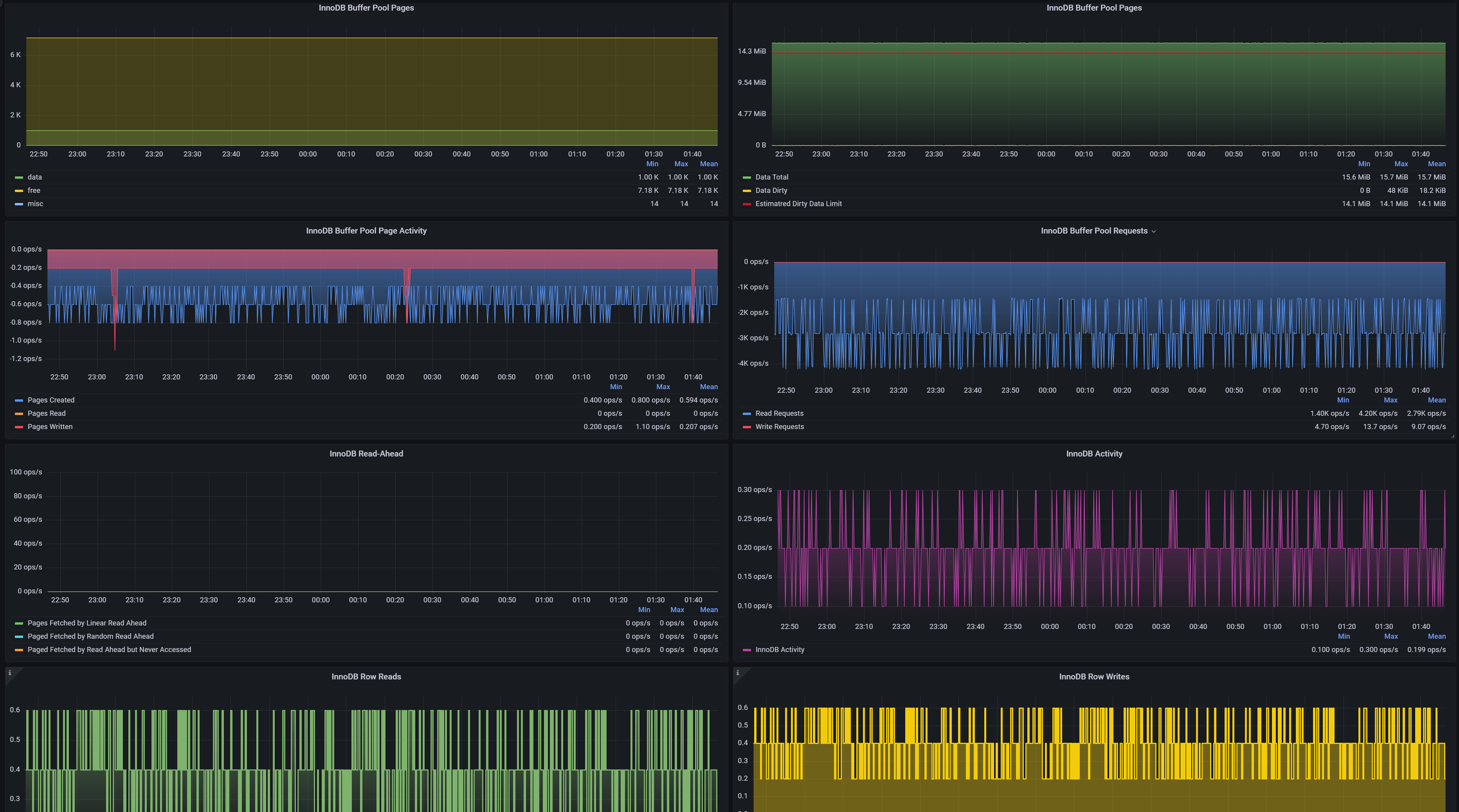This screenshot has height=812, width=1459.
Task: Click the red icon beside Pages Written legend
Action: [19, 427]
